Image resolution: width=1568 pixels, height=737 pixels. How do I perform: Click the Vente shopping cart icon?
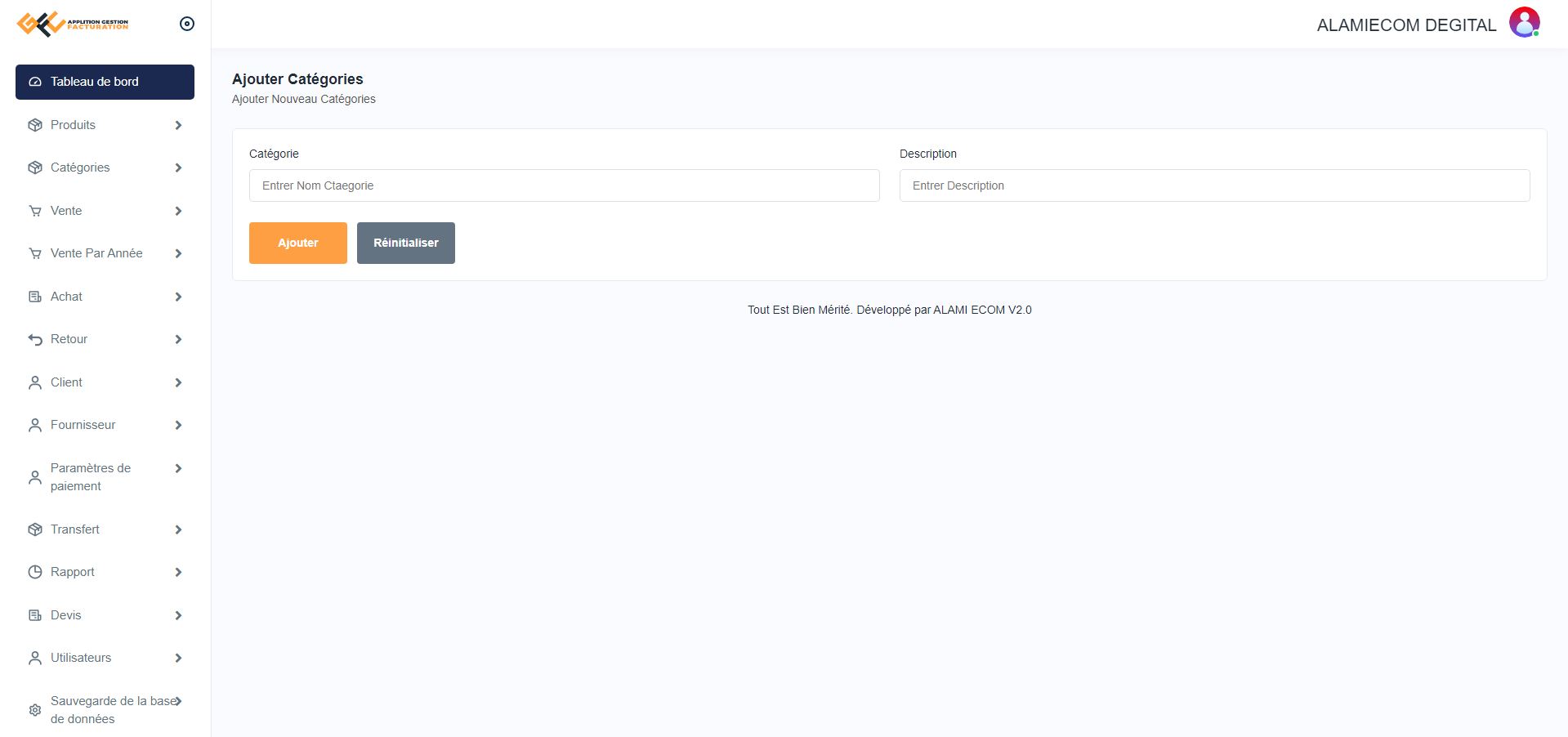coord(35,211)
